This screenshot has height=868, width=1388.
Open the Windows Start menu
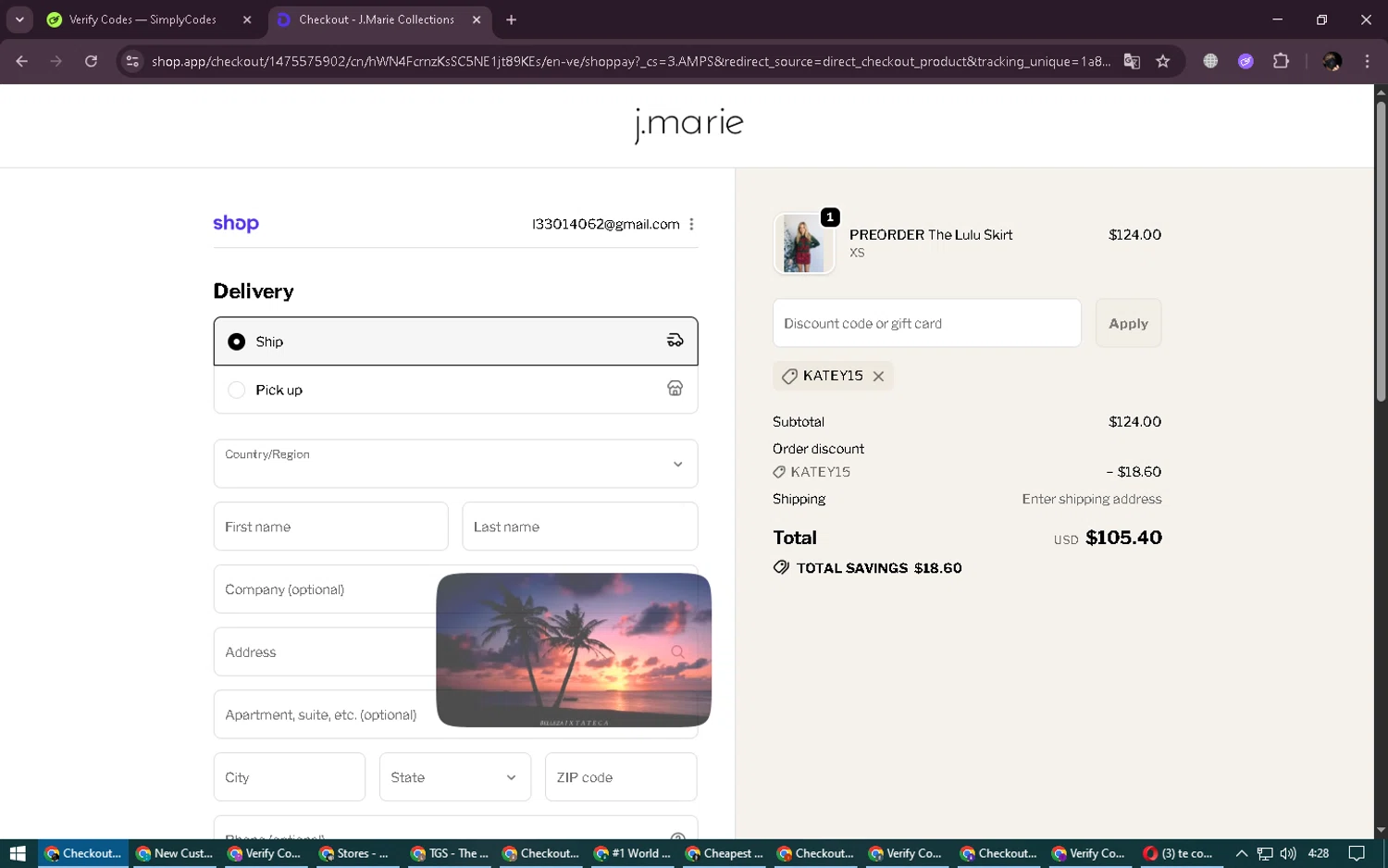coord(18,853)
